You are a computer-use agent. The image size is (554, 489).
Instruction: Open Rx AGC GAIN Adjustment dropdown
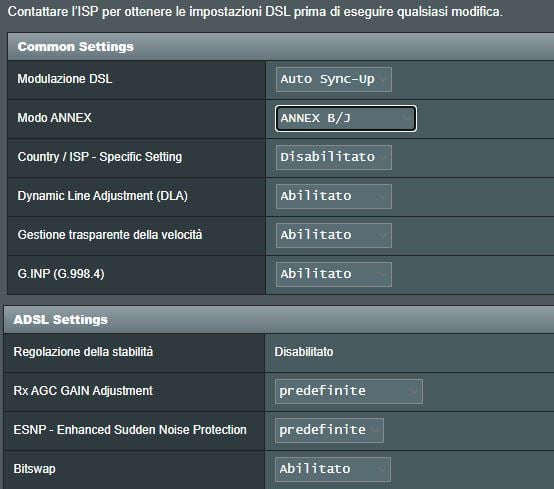[349, 391]
